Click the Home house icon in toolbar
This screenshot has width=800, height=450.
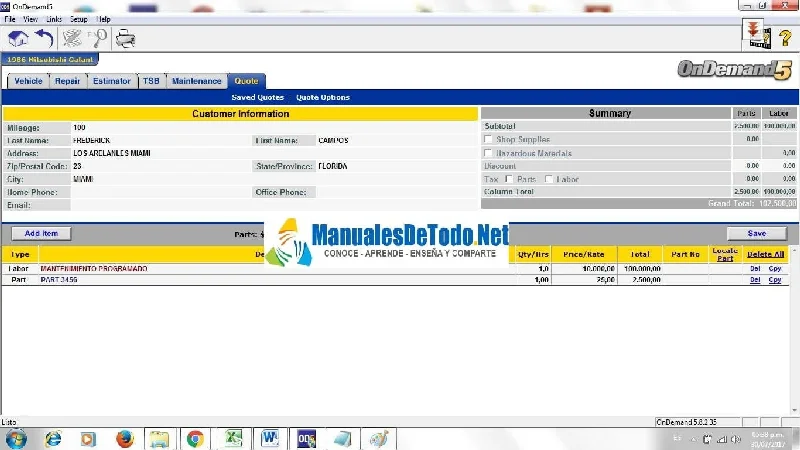[18, 39]
